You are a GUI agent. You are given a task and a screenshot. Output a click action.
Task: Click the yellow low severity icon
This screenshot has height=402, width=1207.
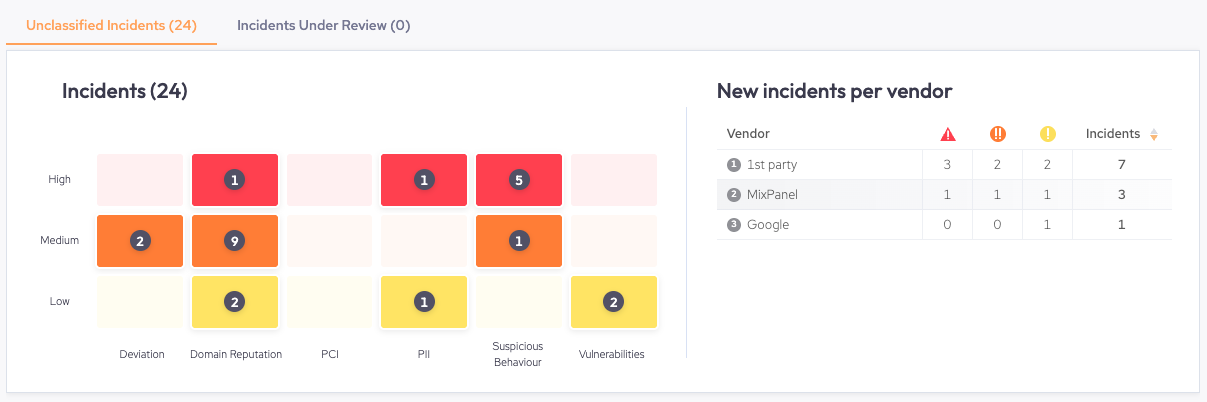(x=1047, y=134)
